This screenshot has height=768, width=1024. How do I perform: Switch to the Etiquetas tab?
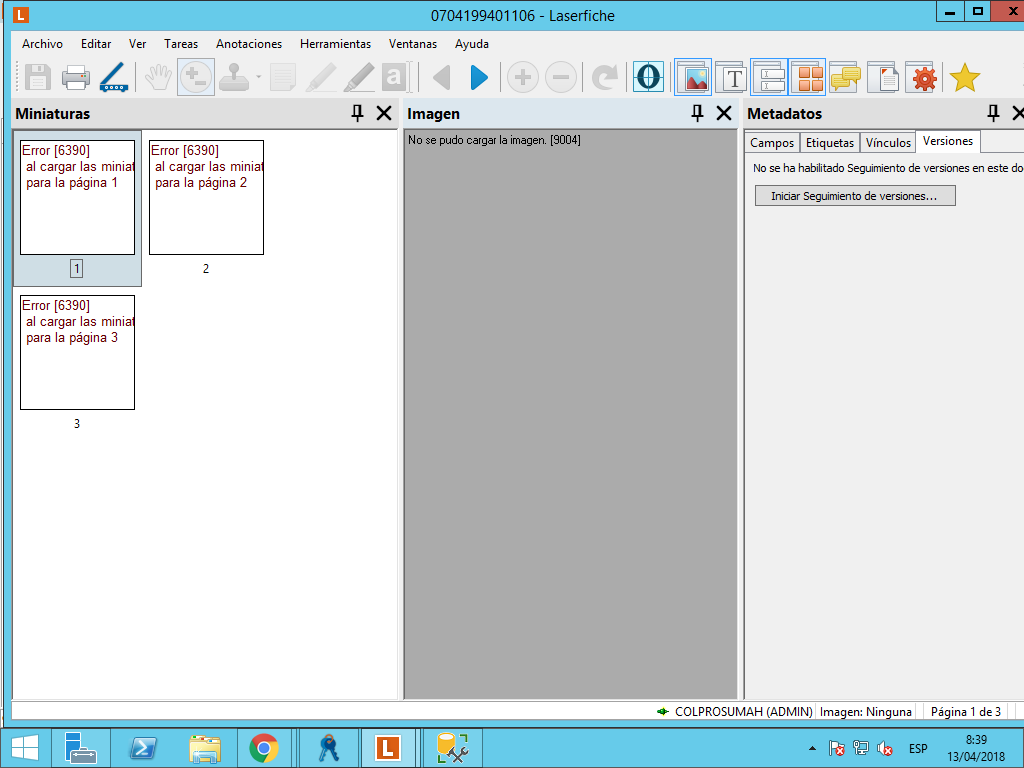coord(830,143)
